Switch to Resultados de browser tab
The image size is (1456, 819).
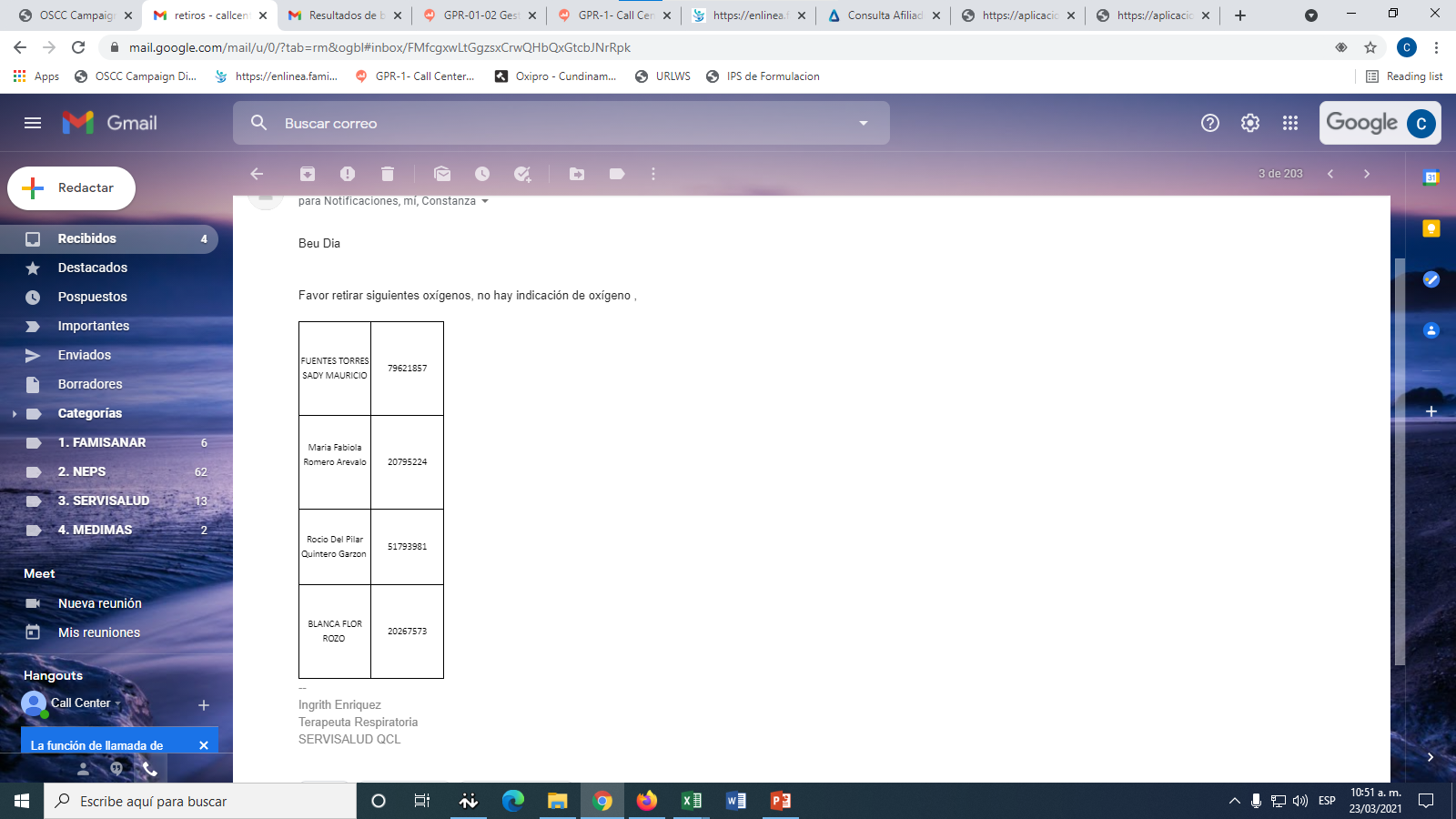pyautogui.click(x=345, y=15)
